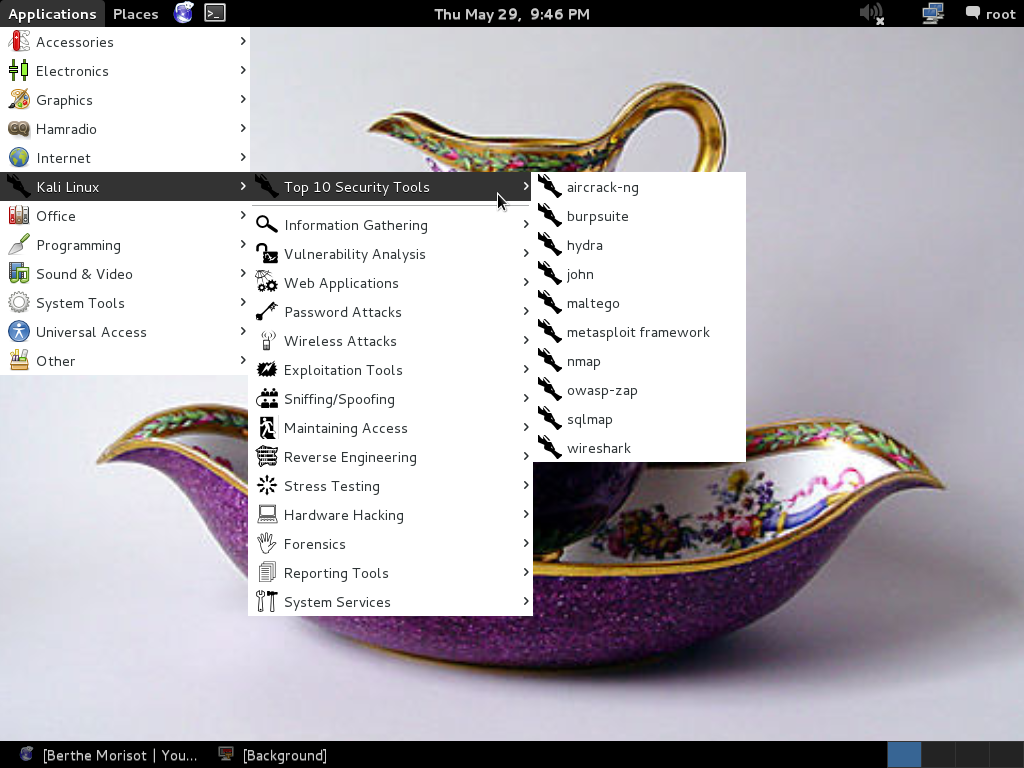This screenshot has width=1024, height=768.
Task: Click the date and time clock
Action: [512, 14]
